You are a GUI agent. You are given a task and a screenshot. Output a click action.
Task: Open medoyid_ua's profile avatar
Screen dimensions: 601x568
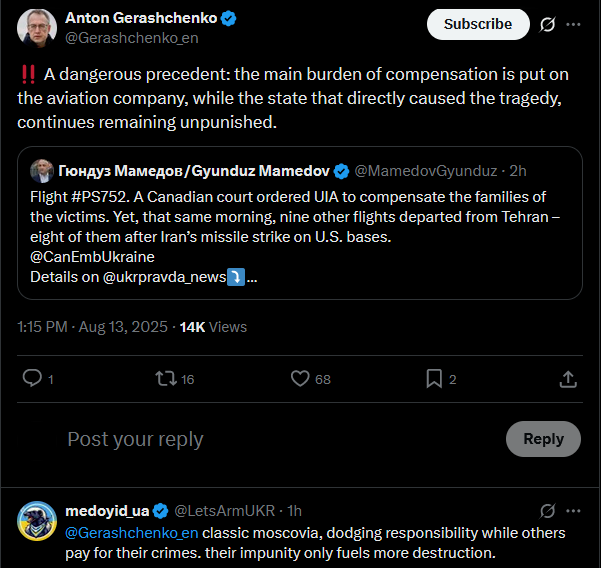point(36,521)
